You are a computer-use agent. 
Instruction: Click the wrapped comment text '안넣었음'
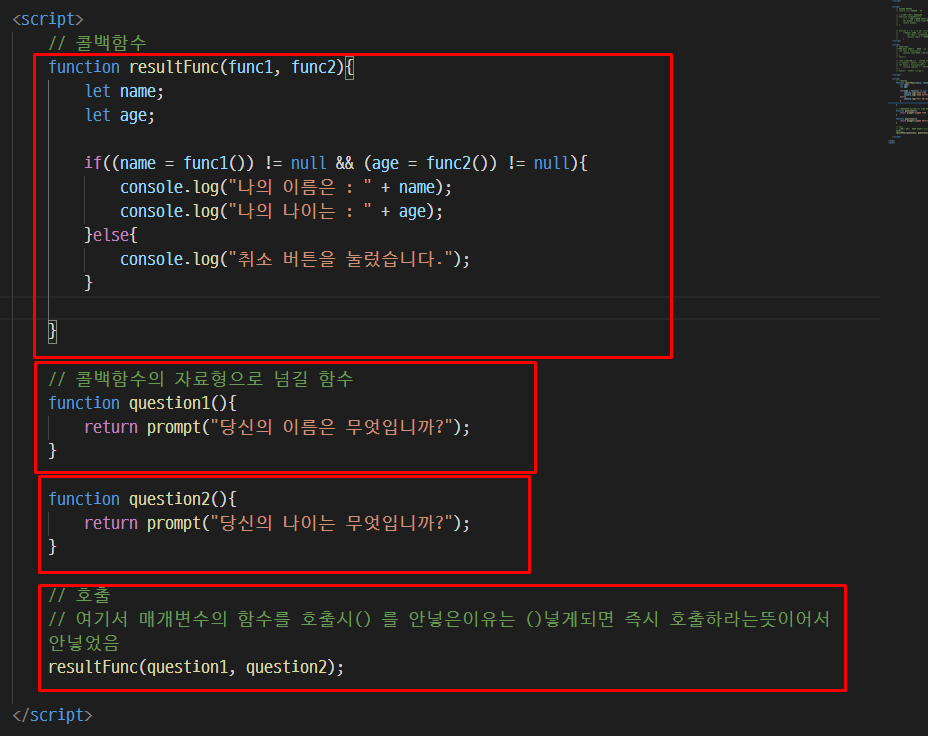(83, 643)
